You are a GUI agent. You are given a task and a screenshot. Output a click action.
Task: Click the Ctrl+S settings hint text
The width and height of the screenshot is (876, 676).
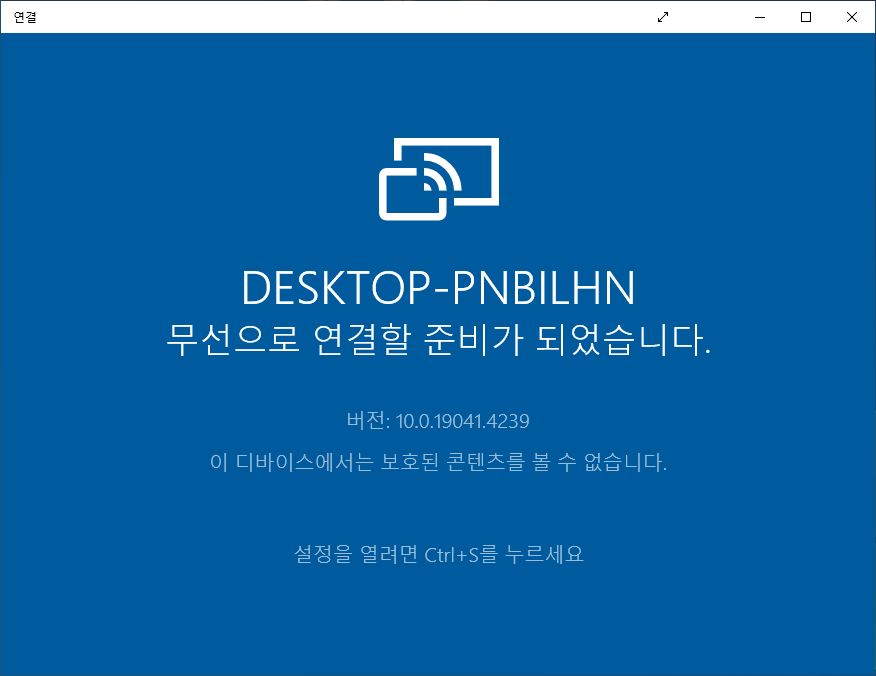point(437,553)
